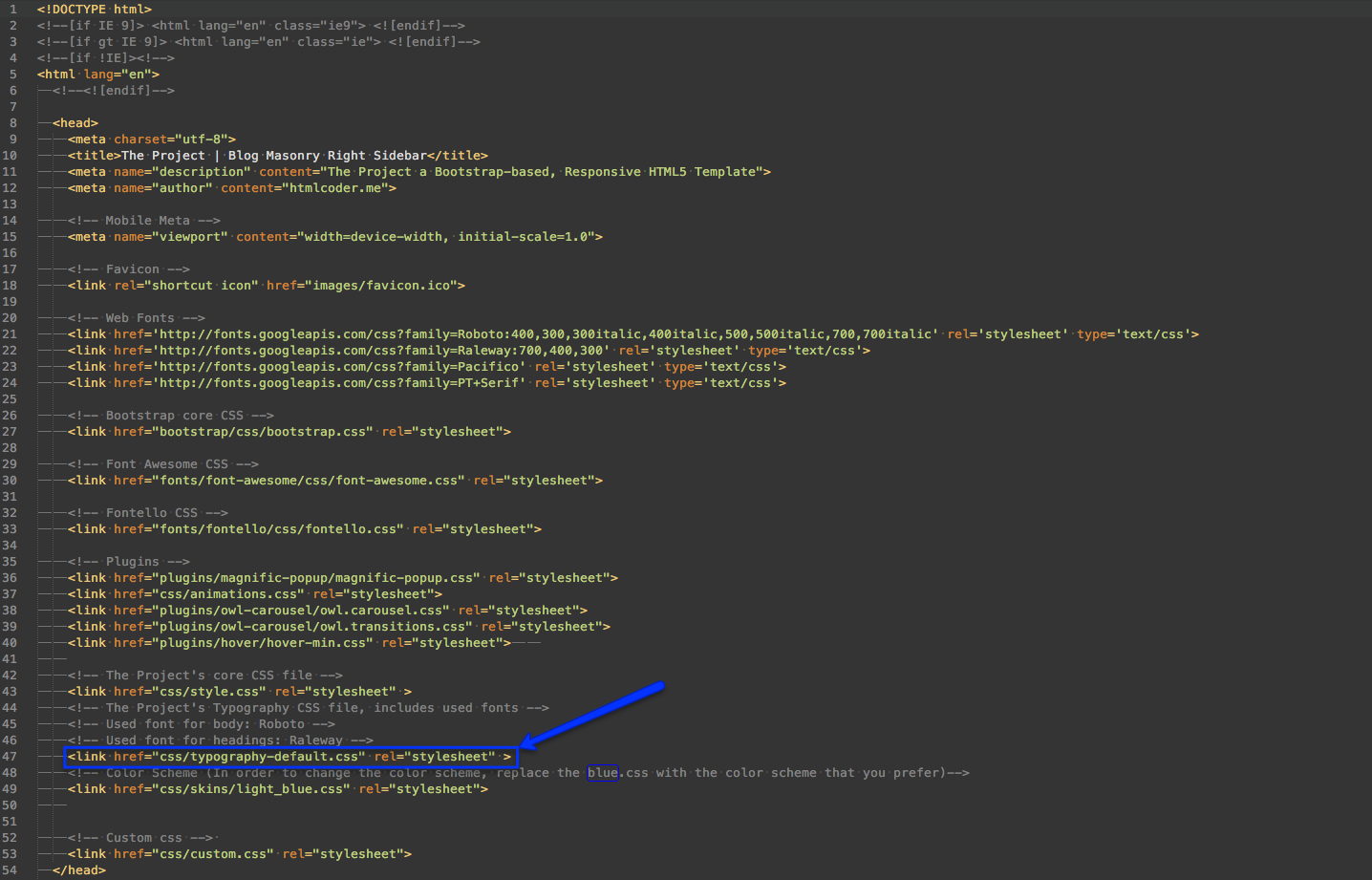Click the highlighted word blue in the comment

(x=602, y=773)
